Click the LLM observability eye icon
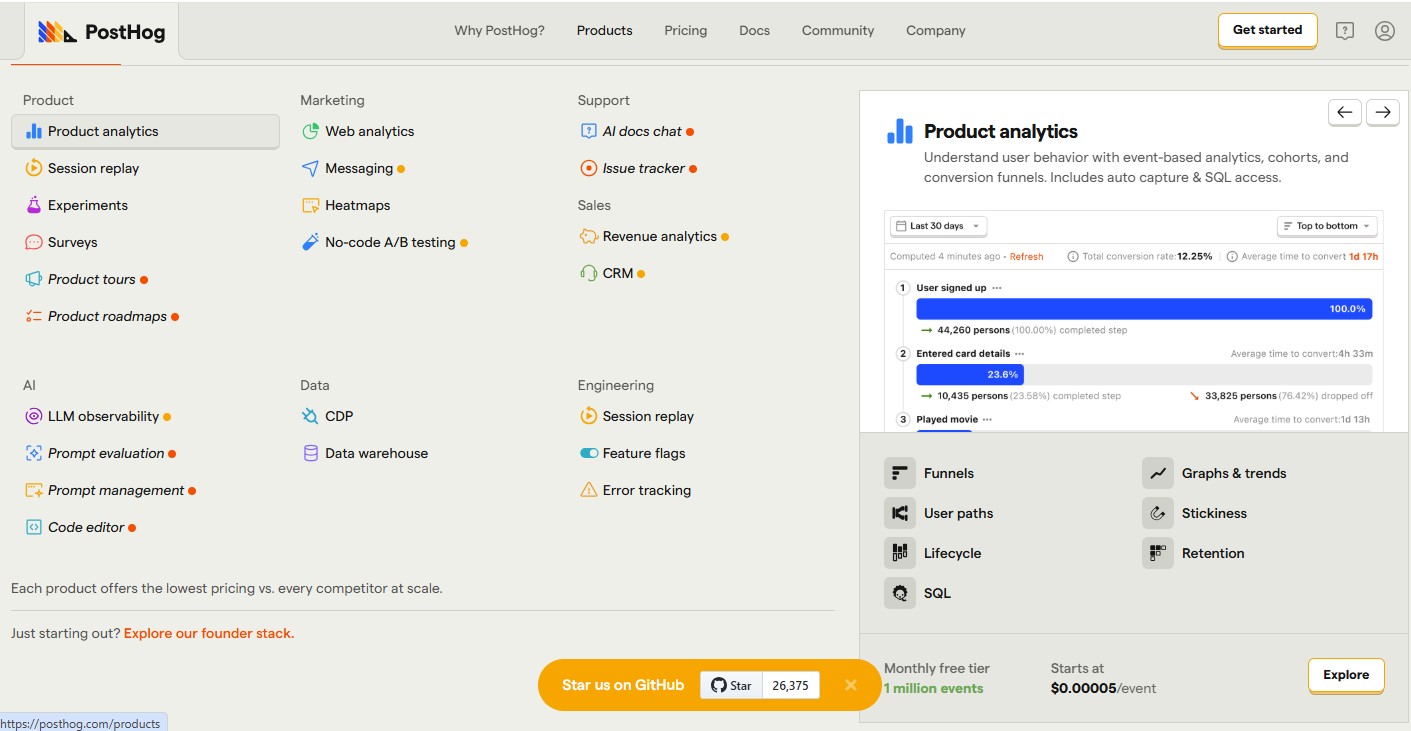Screen dimensions: 1411x731 34,416
